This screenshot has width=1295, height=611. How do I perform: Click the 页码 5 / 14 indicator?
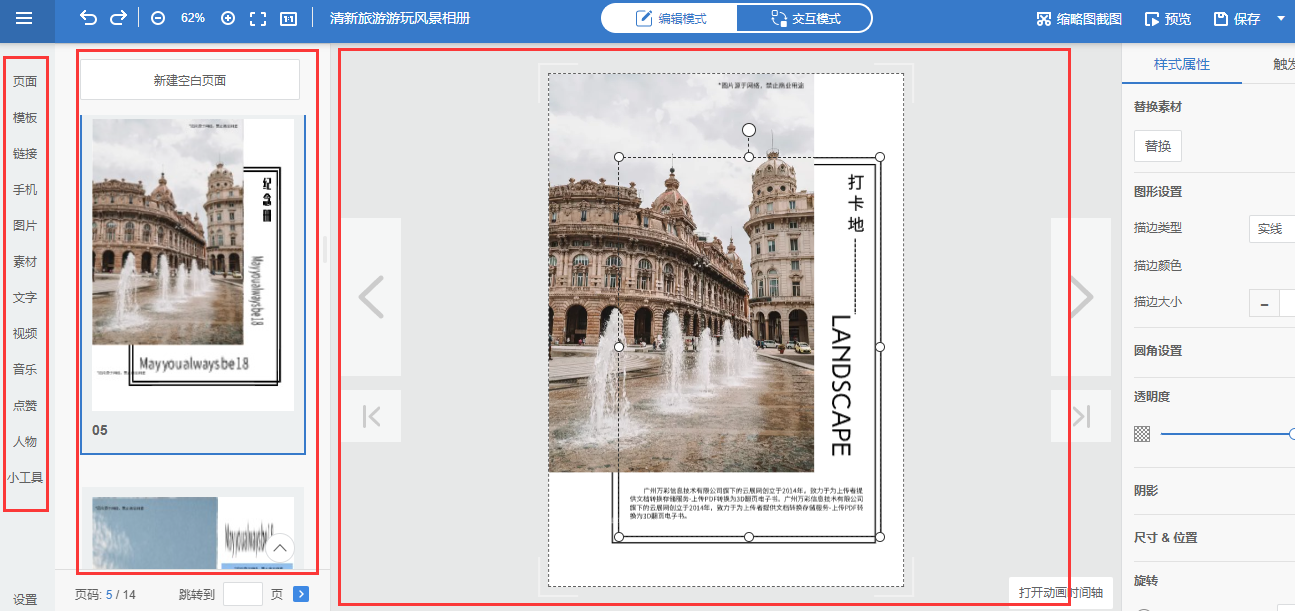click(105, 594)
